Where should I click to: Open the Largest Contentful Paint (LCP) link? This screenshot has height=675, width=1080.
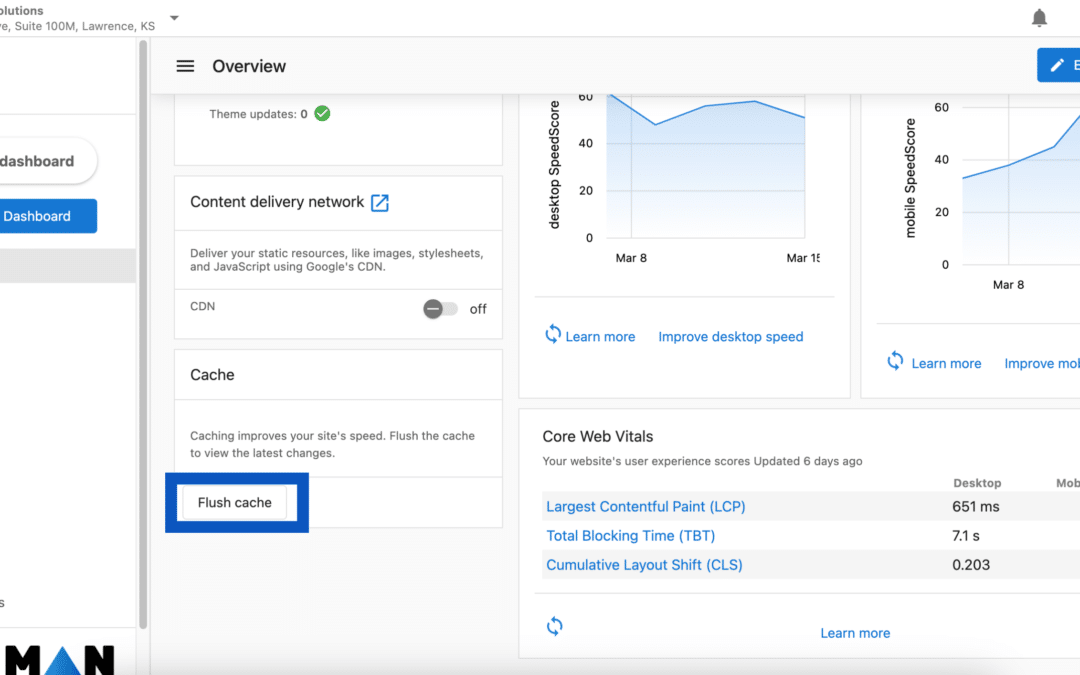(x=645, y=506)
